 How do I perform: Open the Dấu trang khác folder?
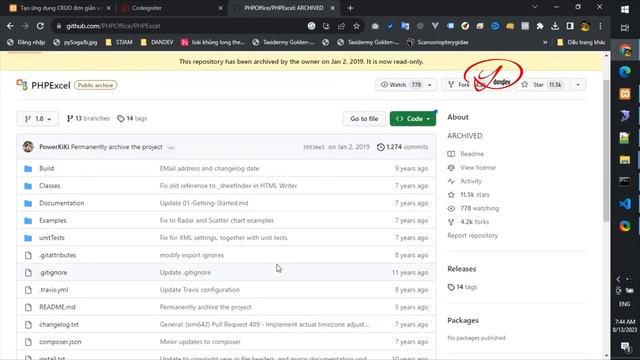(x=581, y=42)
